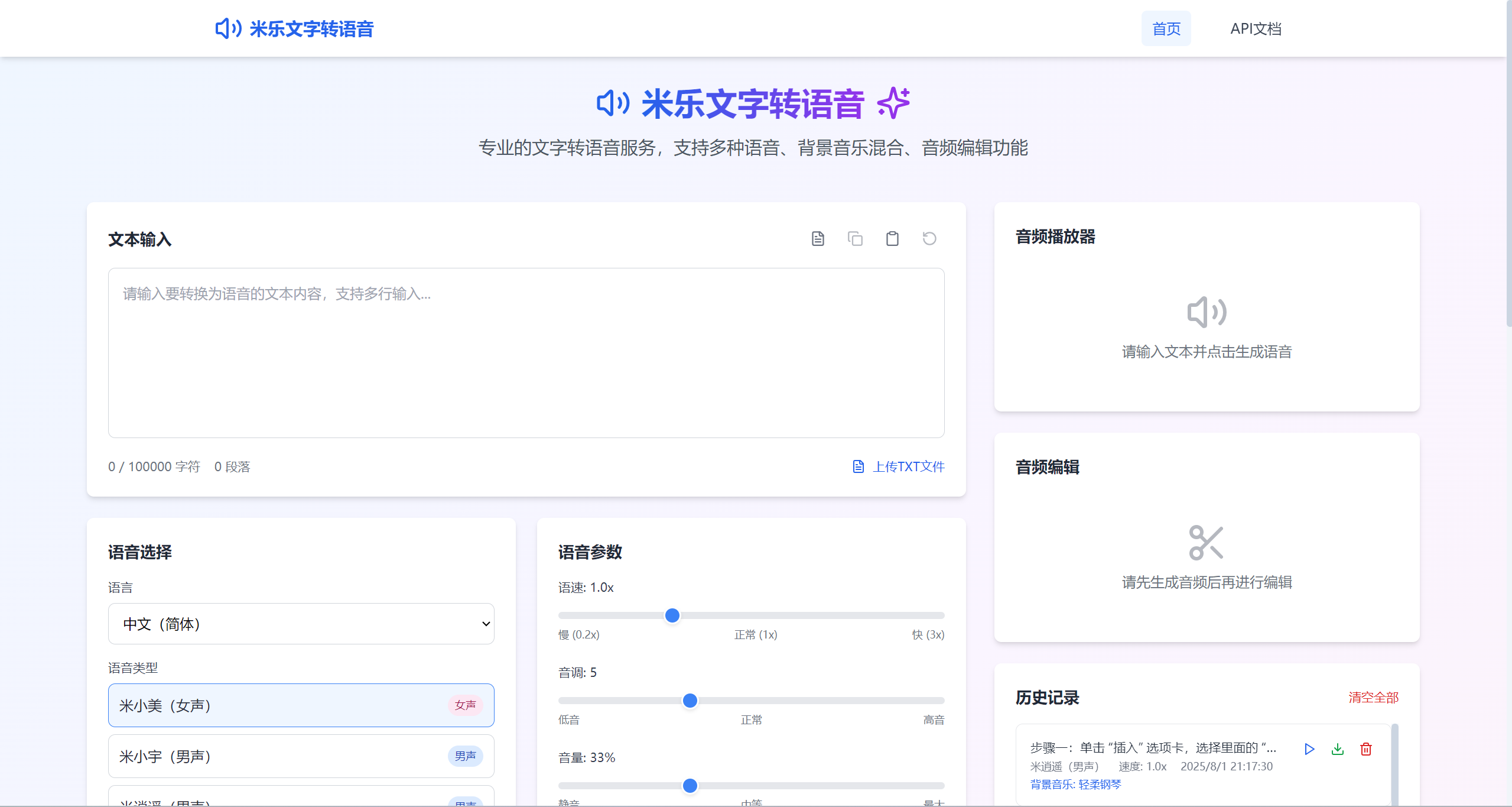Choose the partially visible 米逍遥 voice option

(x=301, y=798)
